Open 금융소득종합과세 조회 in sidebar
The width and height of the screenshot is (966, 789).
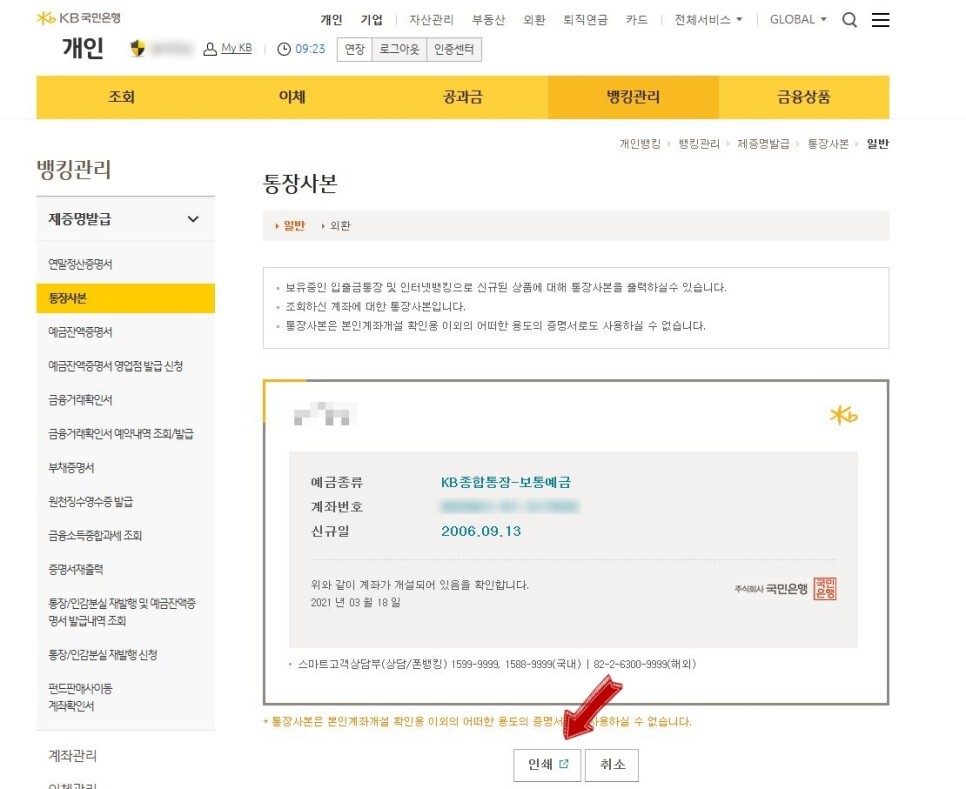click(95, 535)
